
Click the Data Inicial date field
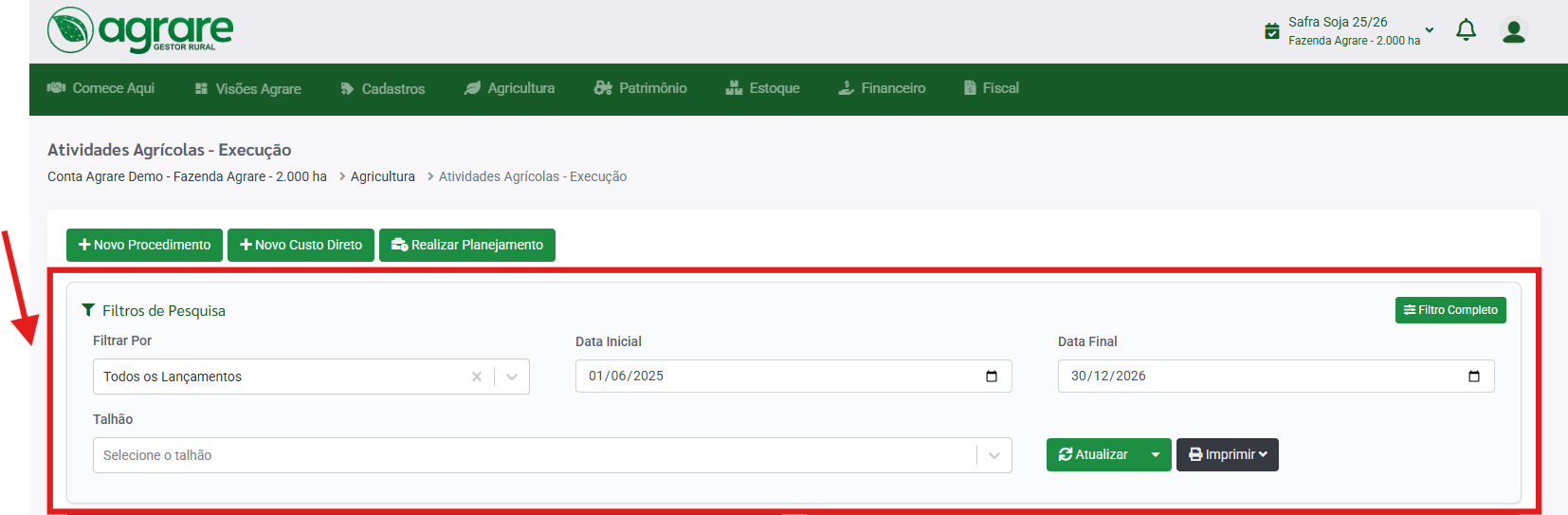pyautogui.click(x=793, y=376)
